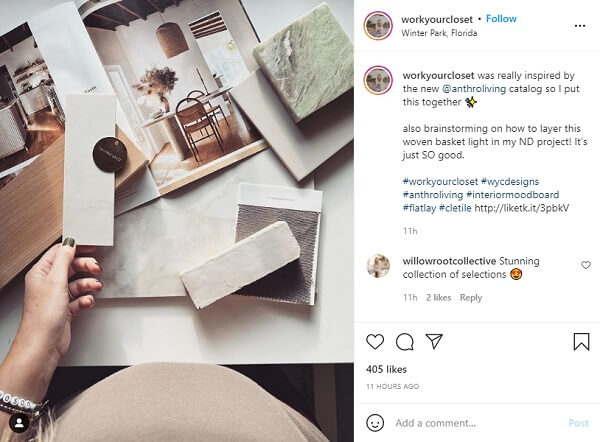Focus the Add a comment field
The image size is (600, 442).
pos(478,423)
